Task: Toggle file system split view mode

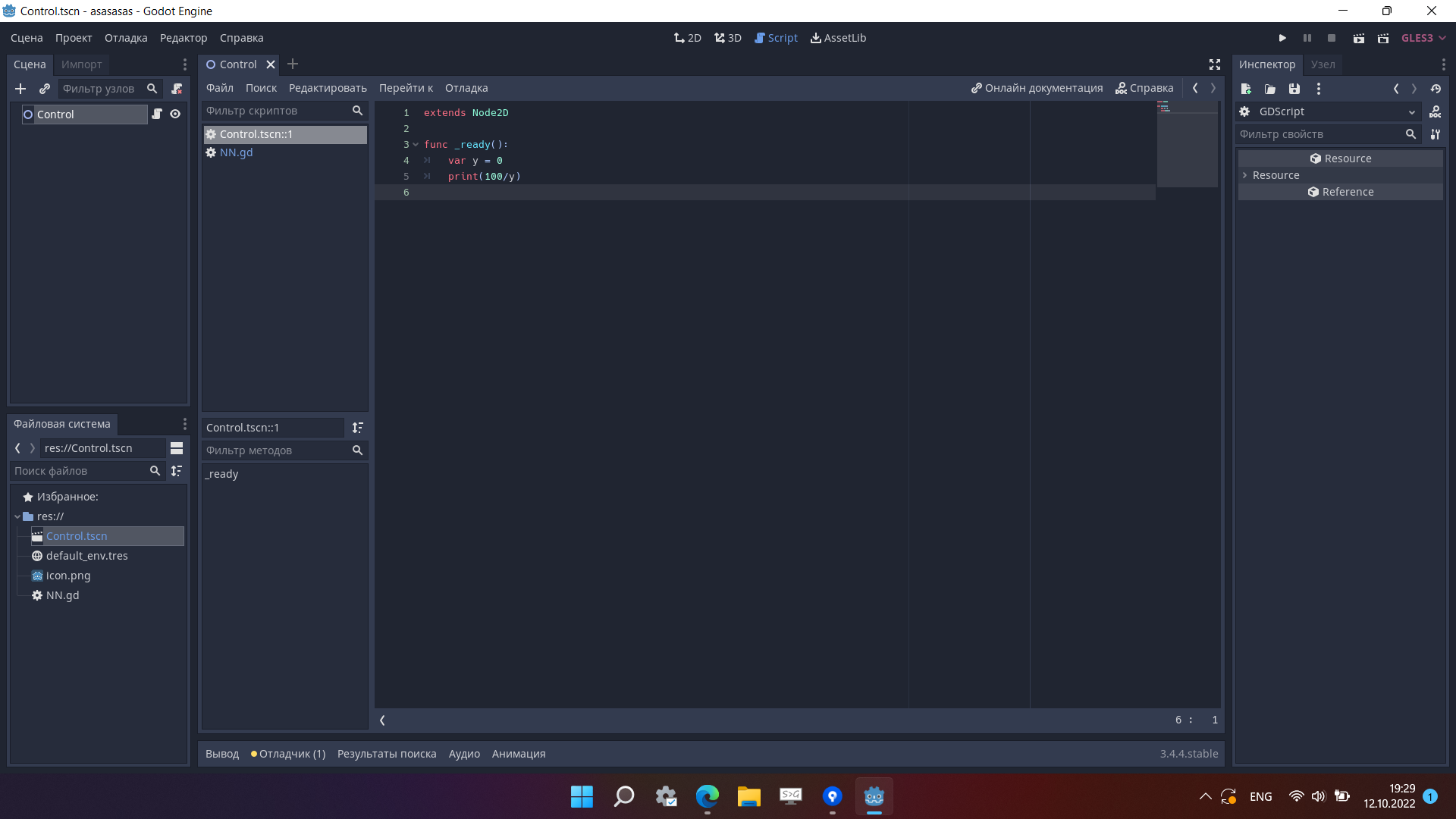Action: 177,448
